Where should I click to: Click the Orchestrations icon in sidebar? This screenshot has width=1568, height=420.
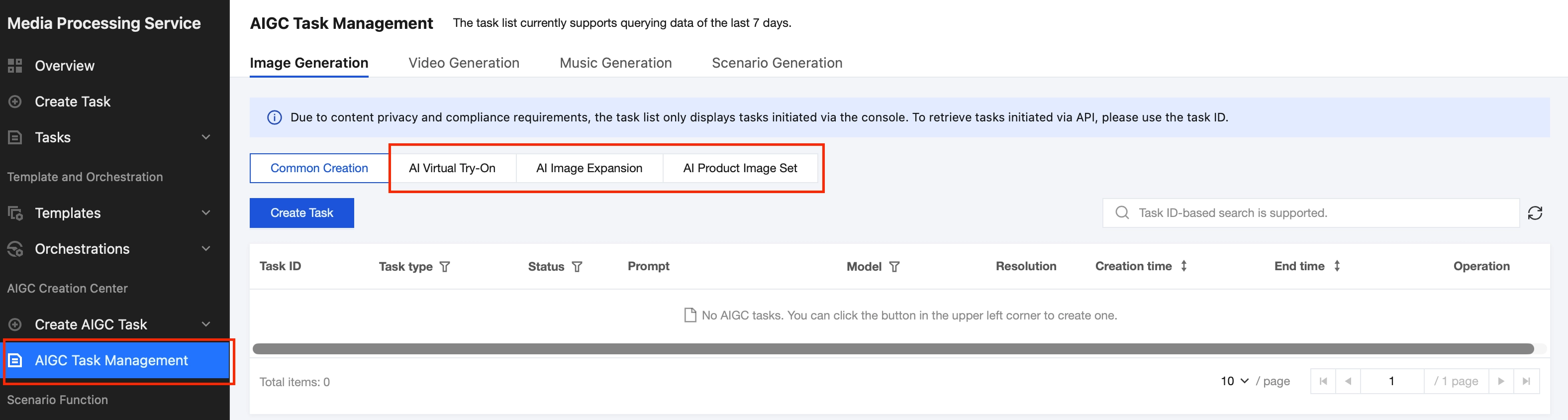pyautogui.click(x=14, y=249)
